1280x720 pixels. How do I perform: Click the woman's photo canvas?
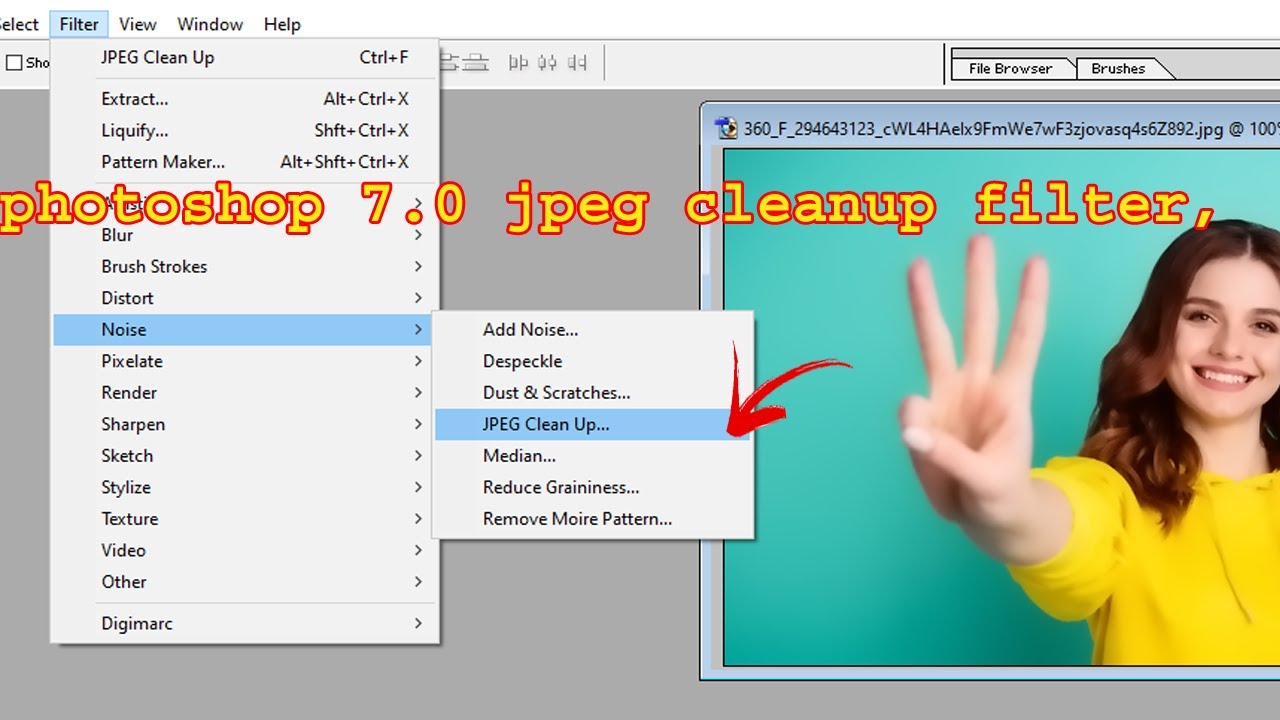(x=1001, y=407)
